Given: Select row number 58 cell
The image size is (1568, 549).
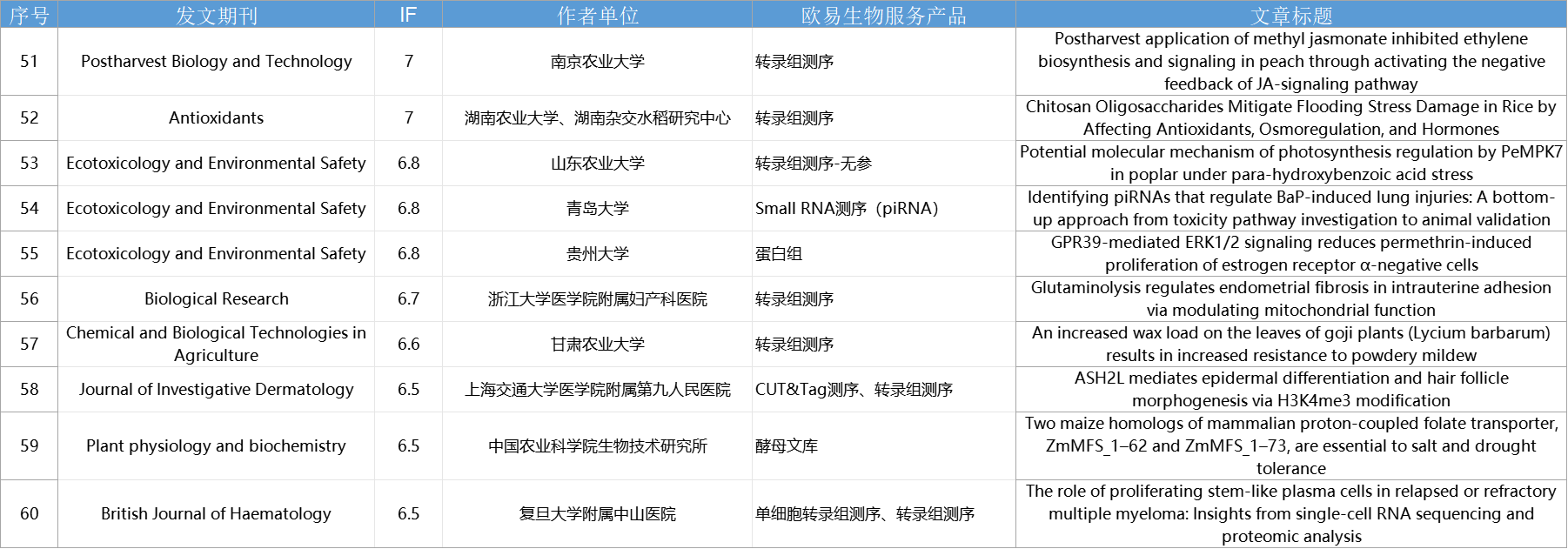Looking at the screenshot, I should coord(29,390).
